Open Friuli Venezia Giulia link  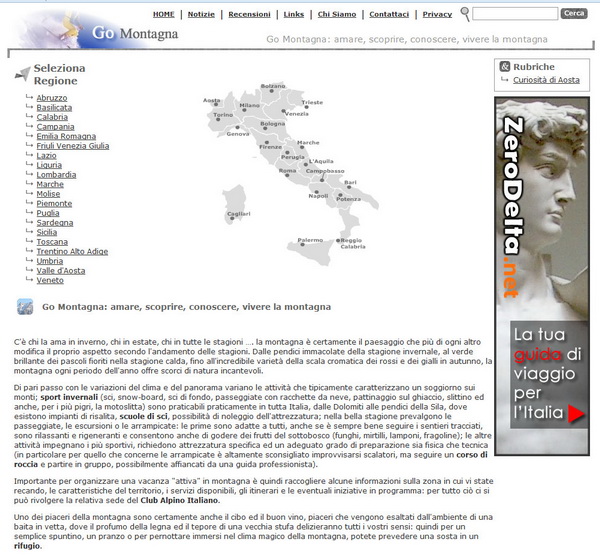click(73, 146)
